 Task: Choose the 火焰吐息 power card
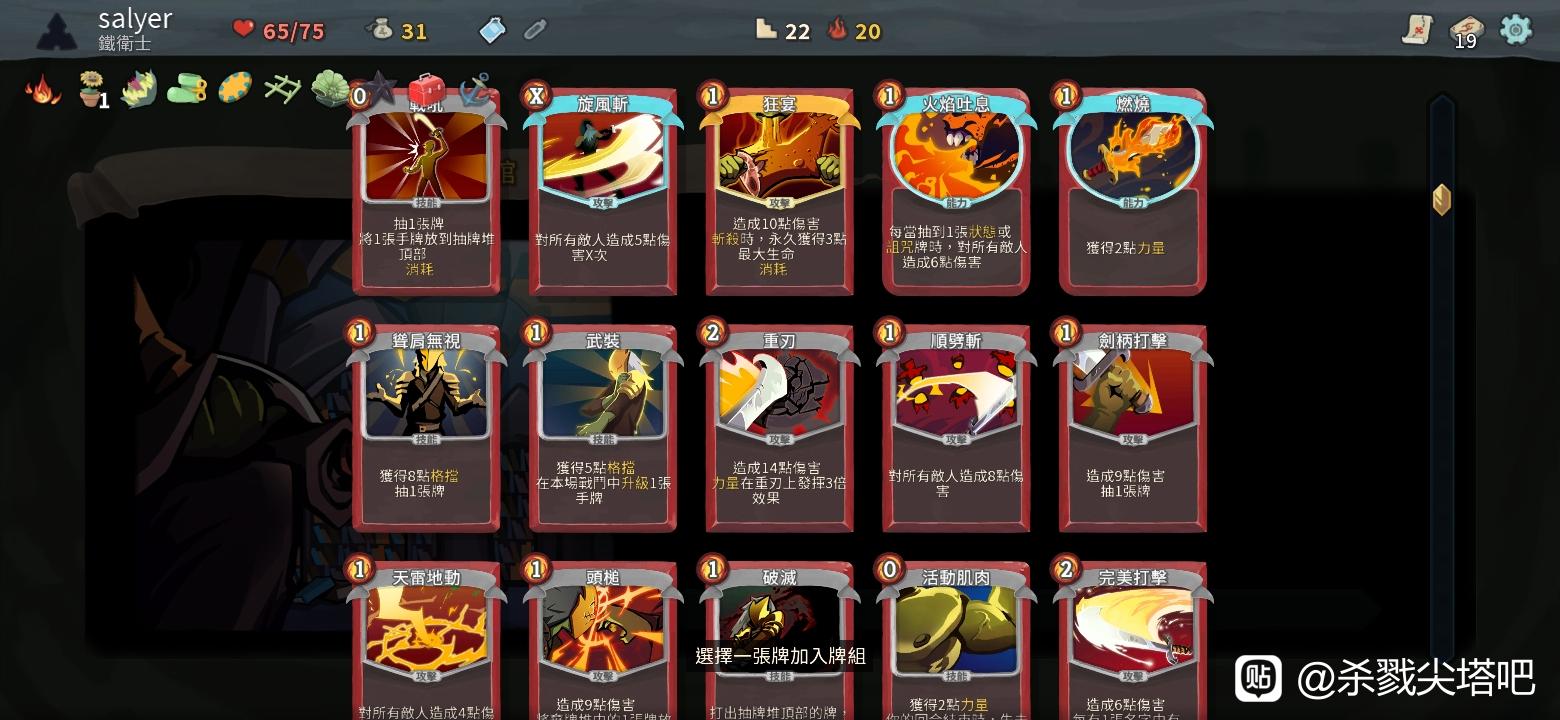956,191
